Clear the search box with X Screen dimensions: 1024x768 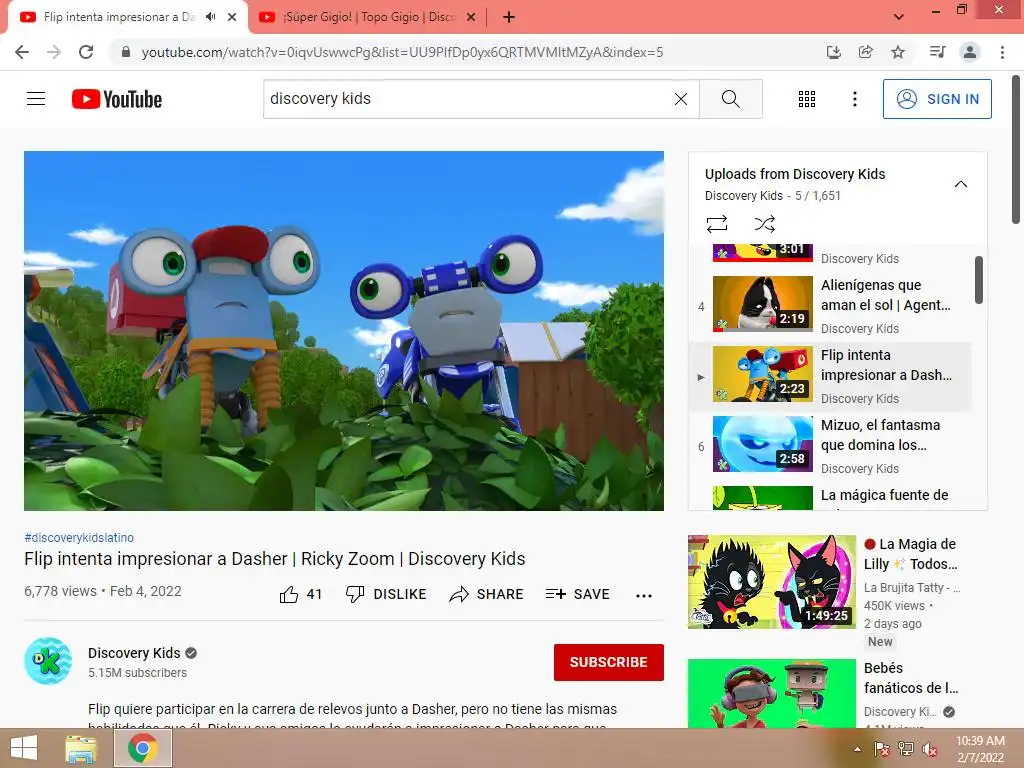point(680,99)
